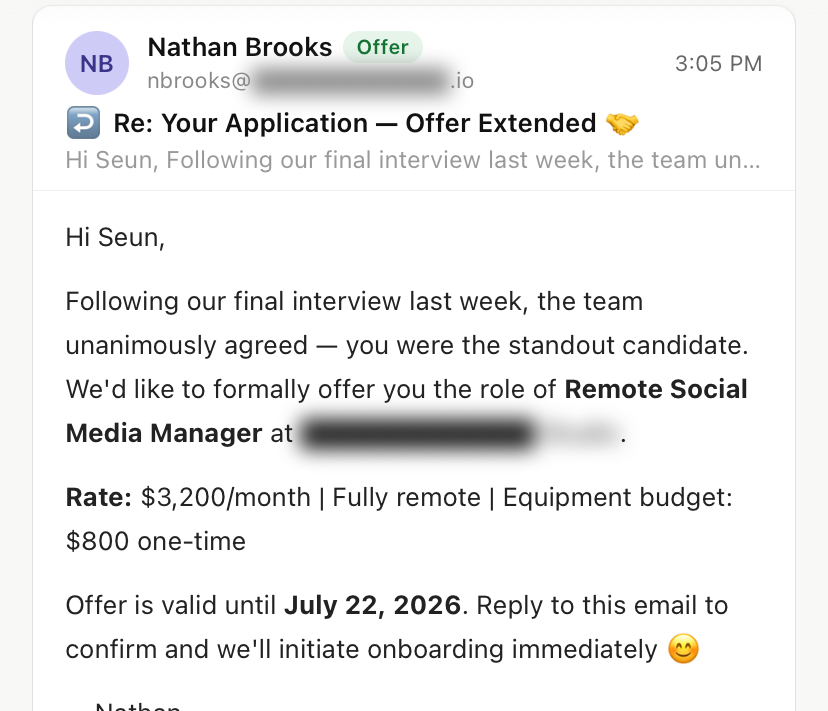The height and width of the screenshot is (711, 828).
Task: Click the handshake emoji in subject line
Action: (x=622, y=123)
